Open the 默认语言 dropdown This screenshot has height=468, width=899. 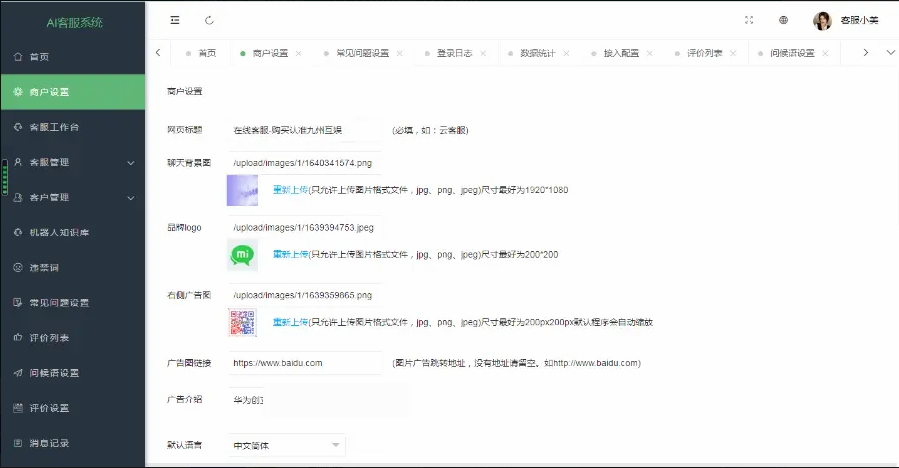point(287,445)
